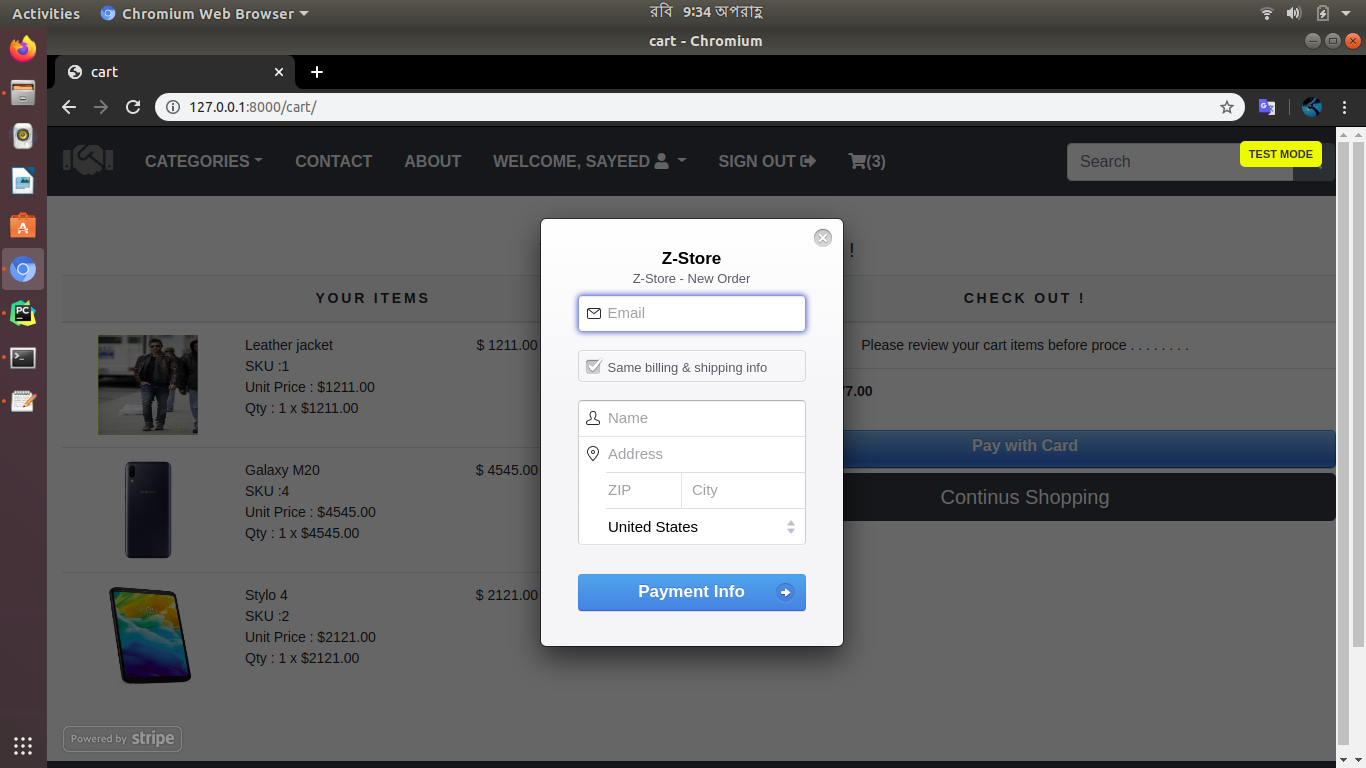The width and height of the screenshot is (1366, 768).
Task: Click the Chromium icon in the dock
Action: (x=23, y=270)
